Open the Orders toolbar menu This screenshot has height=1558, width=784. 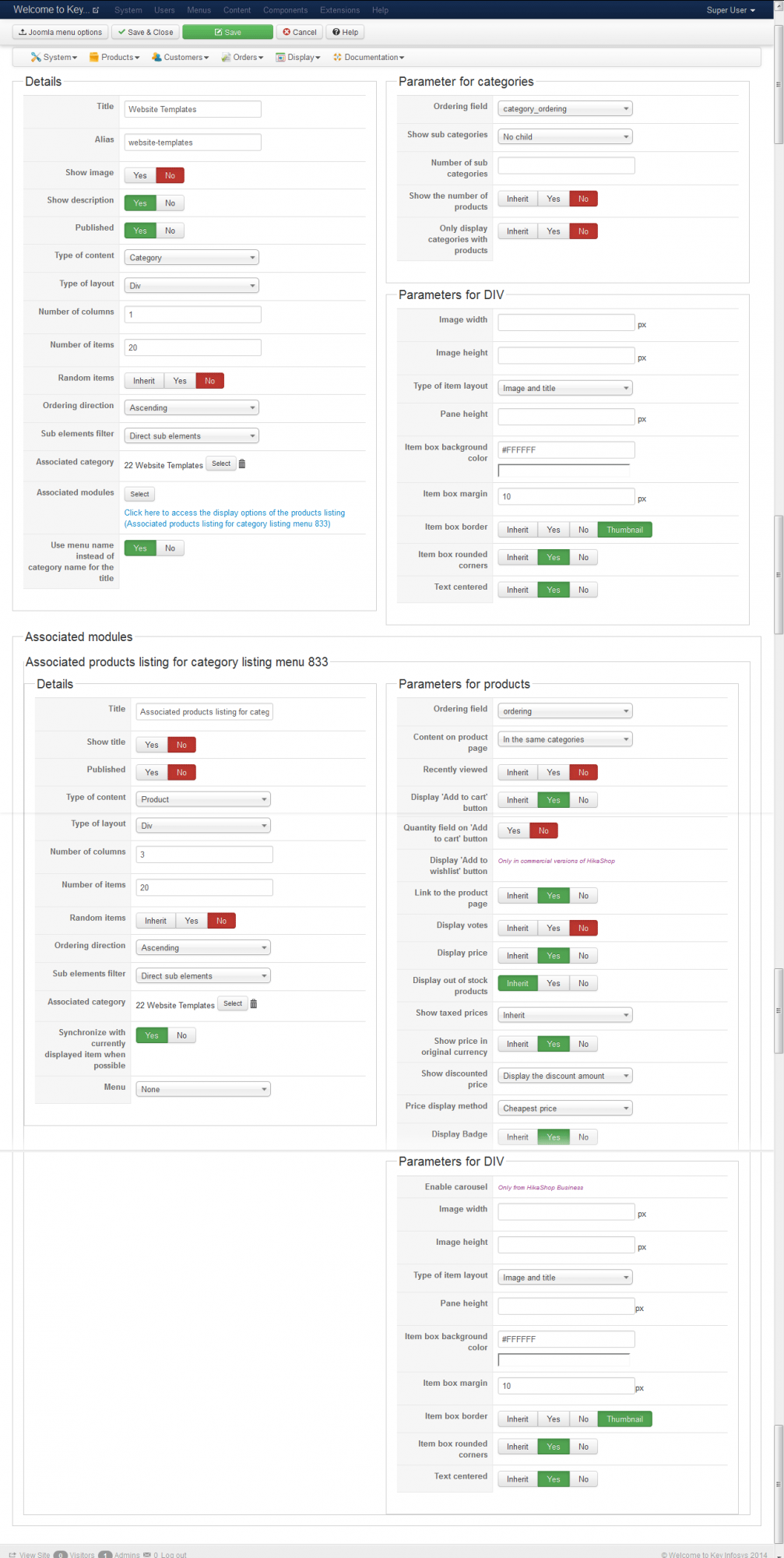(243, 58)
